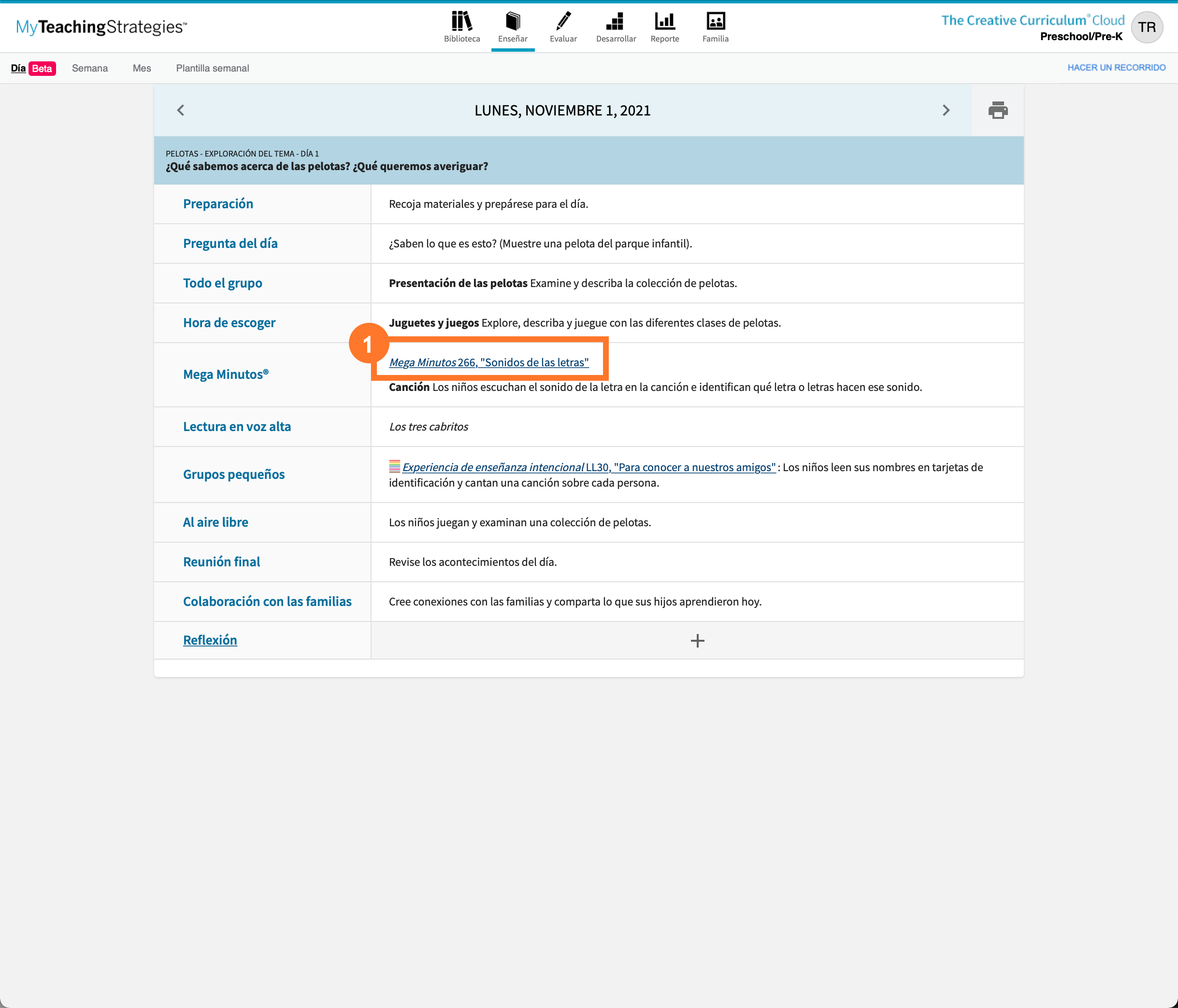The width and height of the screenshot is (1178, 1008).
Task: Open Mega Minutos 266 Sonidos de las letras
Action: click(488, 363)
